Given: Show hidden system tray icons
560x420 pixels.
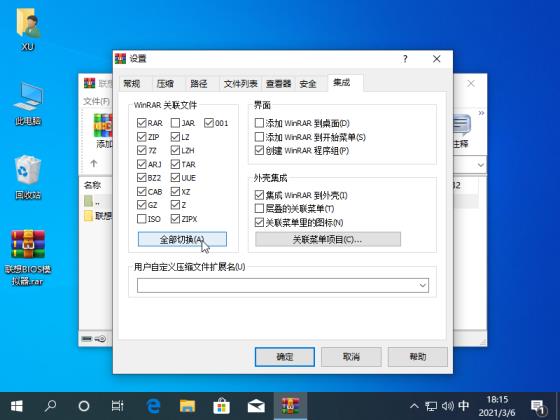Looking at the screenshot, I should tap(414, 406).
